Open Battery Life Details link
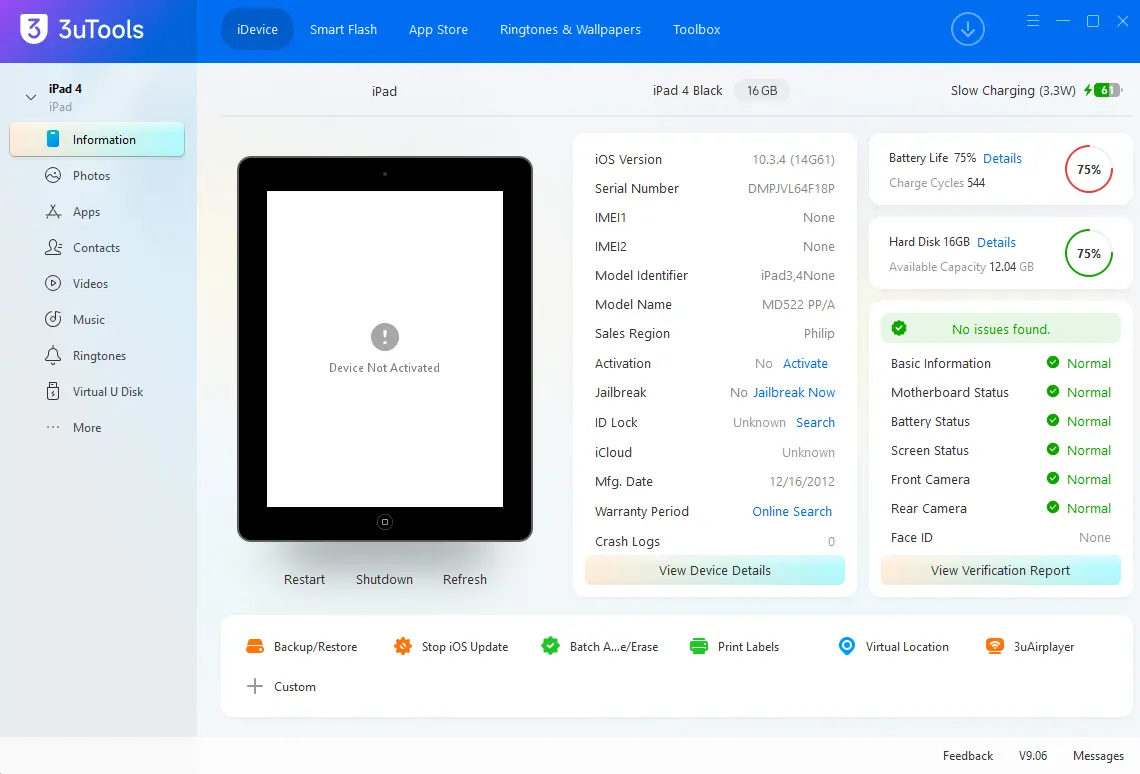The height and width of the screenshot is (774, 1140). pos(1002,158)
